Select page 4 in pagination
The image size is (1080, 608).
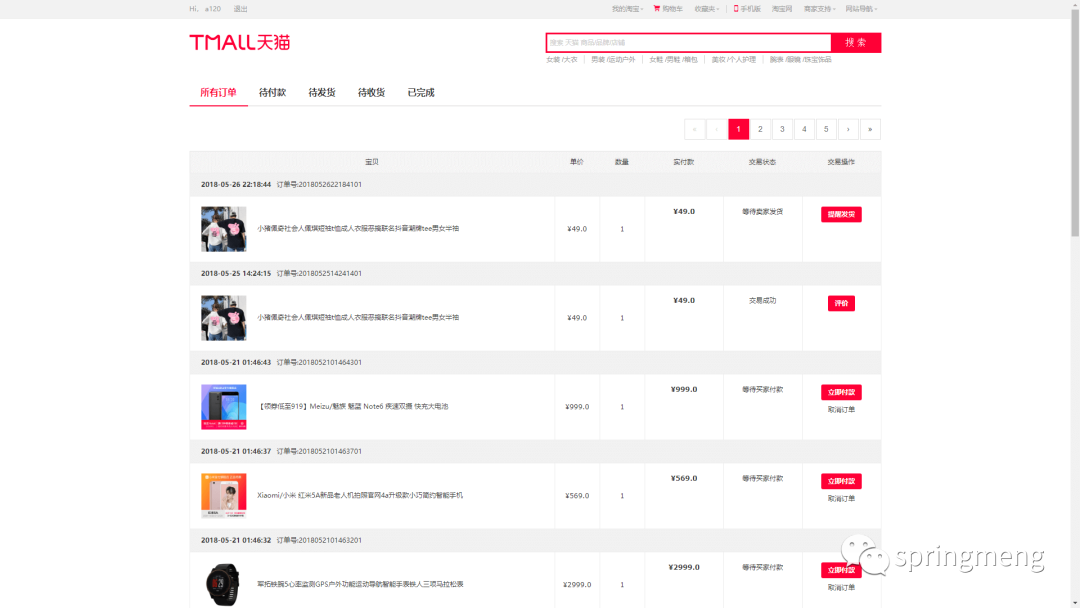point(804,129)
